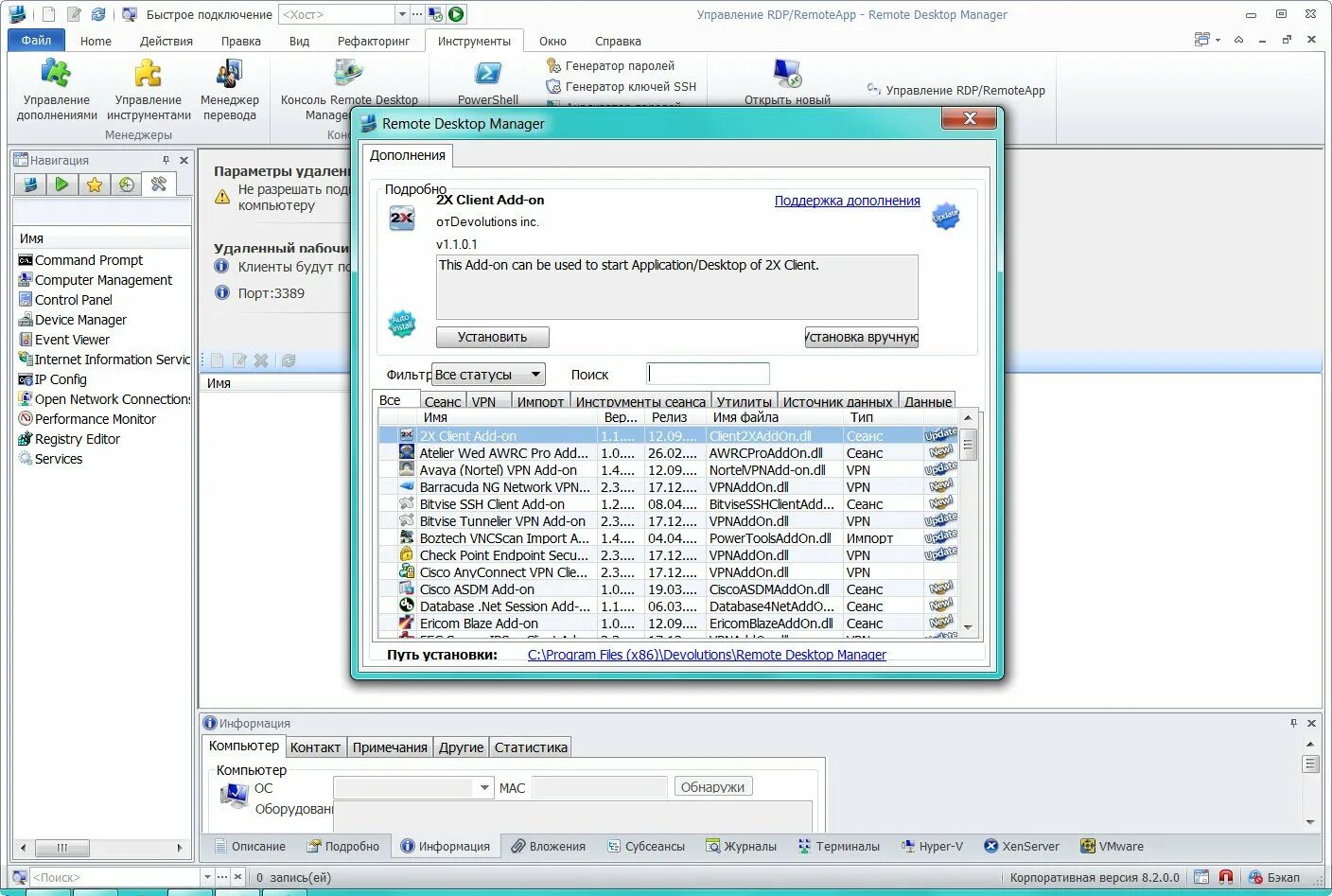Select opened sessions play tab in Navigation
Screen dimensions: 1332x896
(61, 184)
